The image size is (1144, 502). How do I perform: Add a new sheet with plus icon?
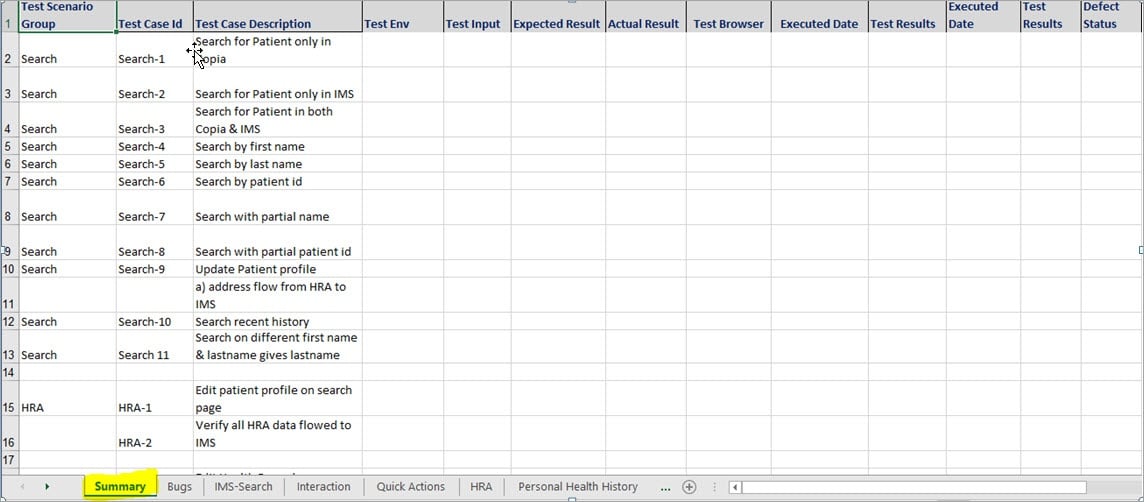point(689,487)
